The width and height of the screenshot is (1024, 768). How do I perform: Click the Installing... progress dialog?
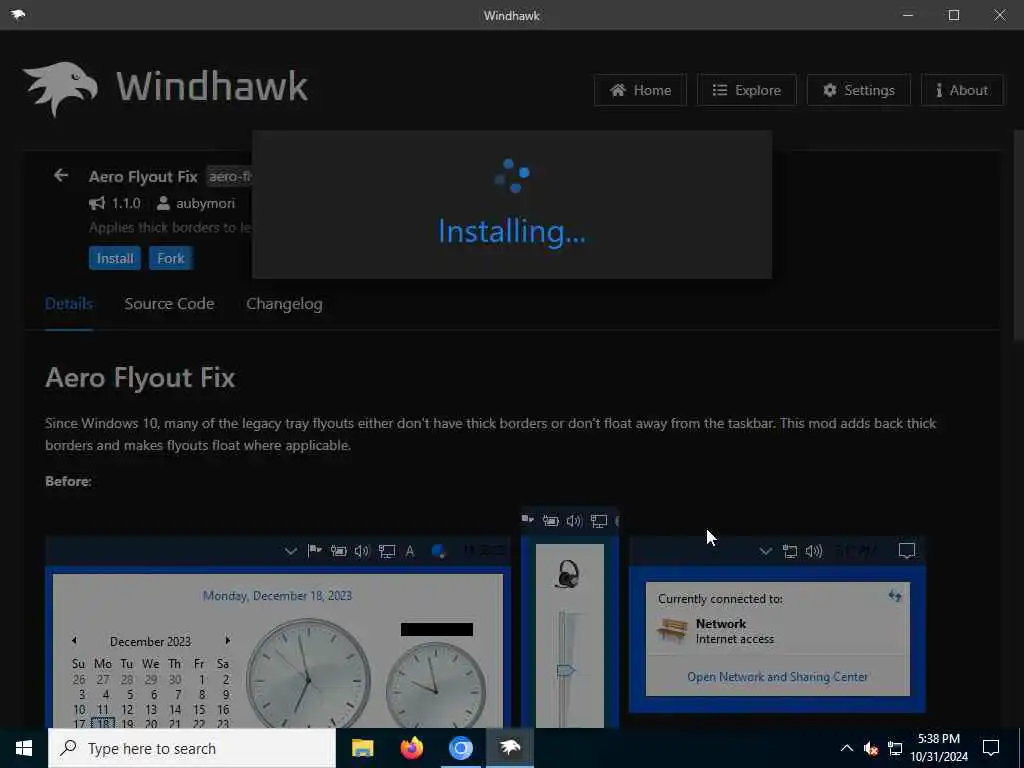[x=512, y=204]
